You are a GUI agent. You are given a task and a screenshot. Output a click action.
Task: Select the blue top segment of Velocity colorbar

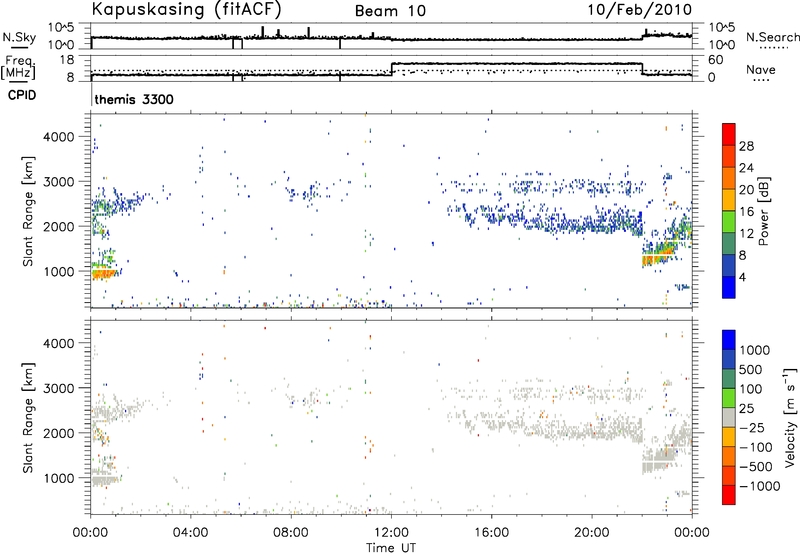[x=729, y=340]
